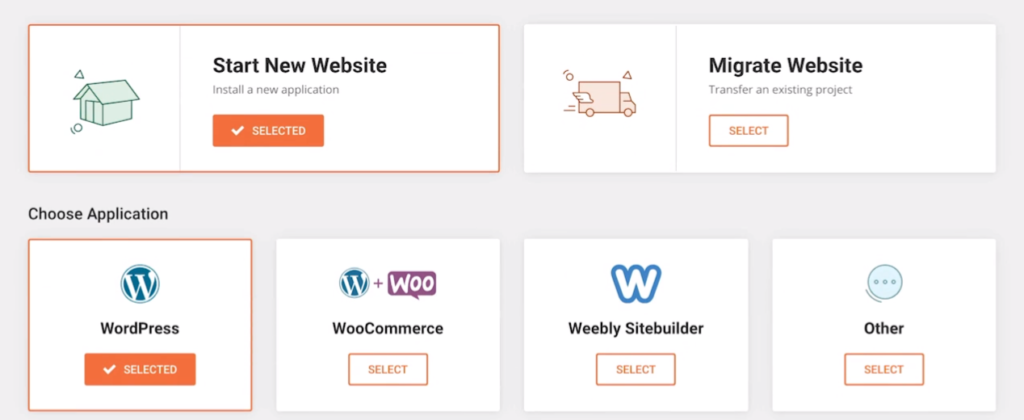Click the WordPress logo in the WordPress card

(140, 284)
